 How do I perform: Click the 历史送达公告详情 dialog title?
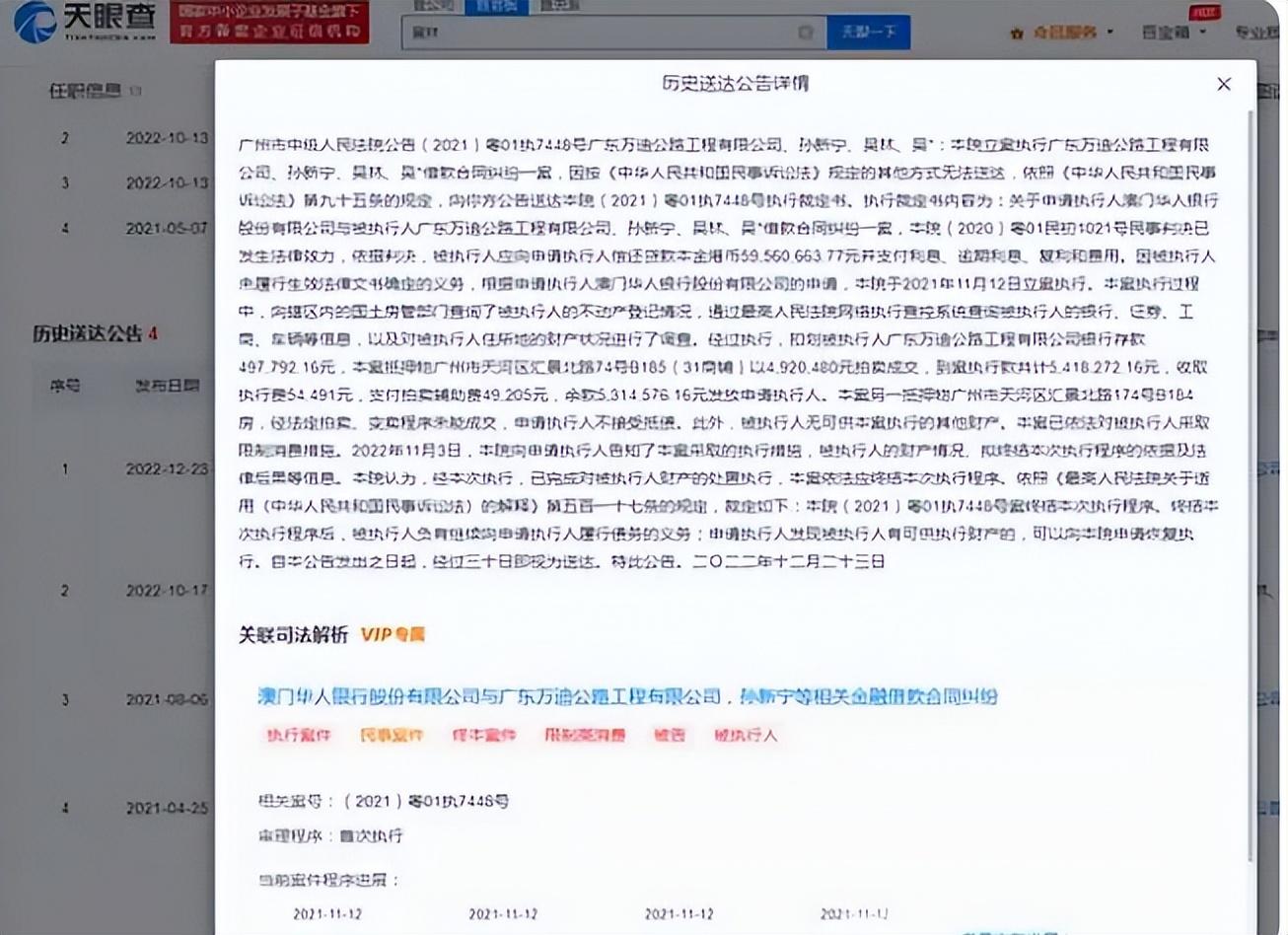pyautogui.click(x=736, y=84)
